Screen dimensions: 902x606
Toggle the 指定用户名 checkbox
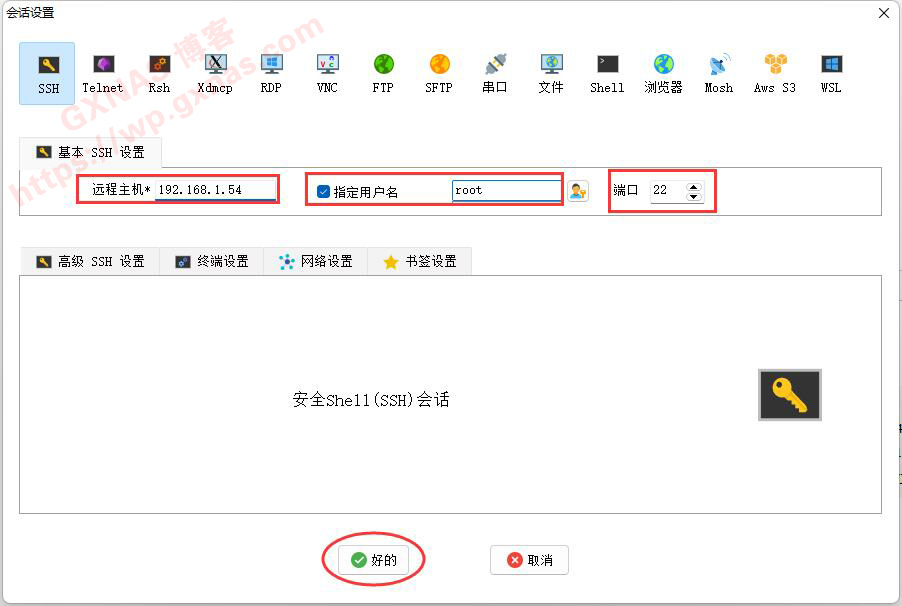pyautogui.click(x=324, y=192)
